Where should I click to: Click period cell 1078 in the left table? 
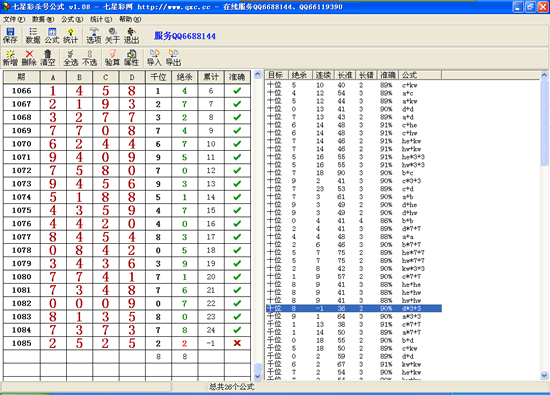click(21, 250)
